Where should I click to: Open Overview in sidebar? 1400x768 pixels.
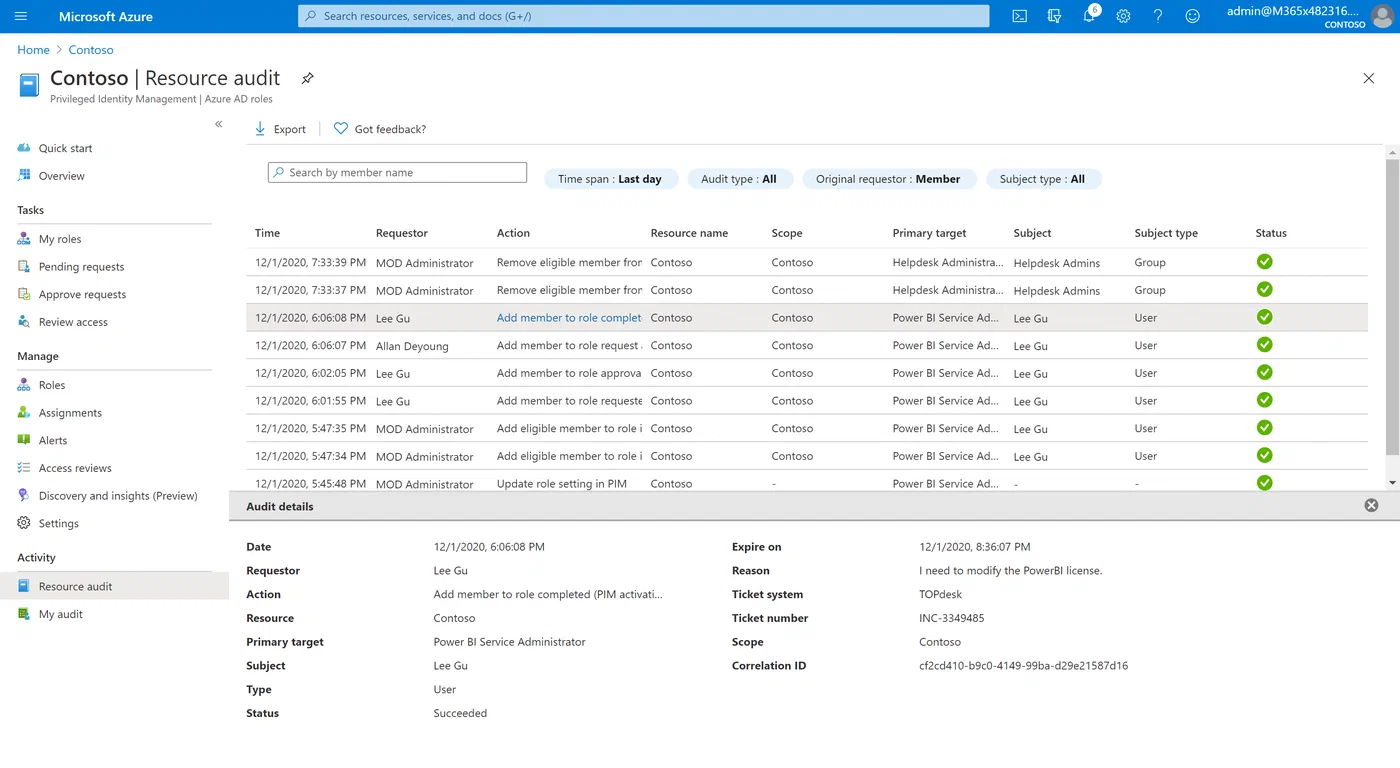coord(61,176)
